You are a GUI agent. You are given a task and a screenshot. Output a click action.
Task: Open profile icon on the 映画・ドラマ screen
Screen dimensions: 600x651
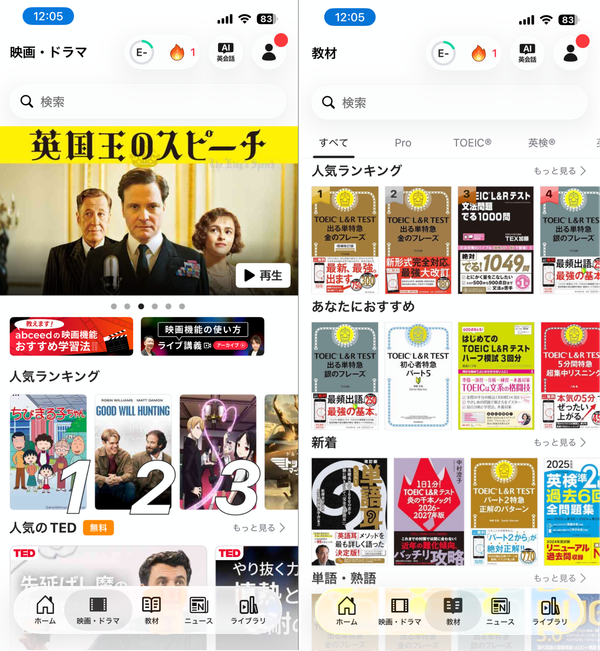pos(269,52)
